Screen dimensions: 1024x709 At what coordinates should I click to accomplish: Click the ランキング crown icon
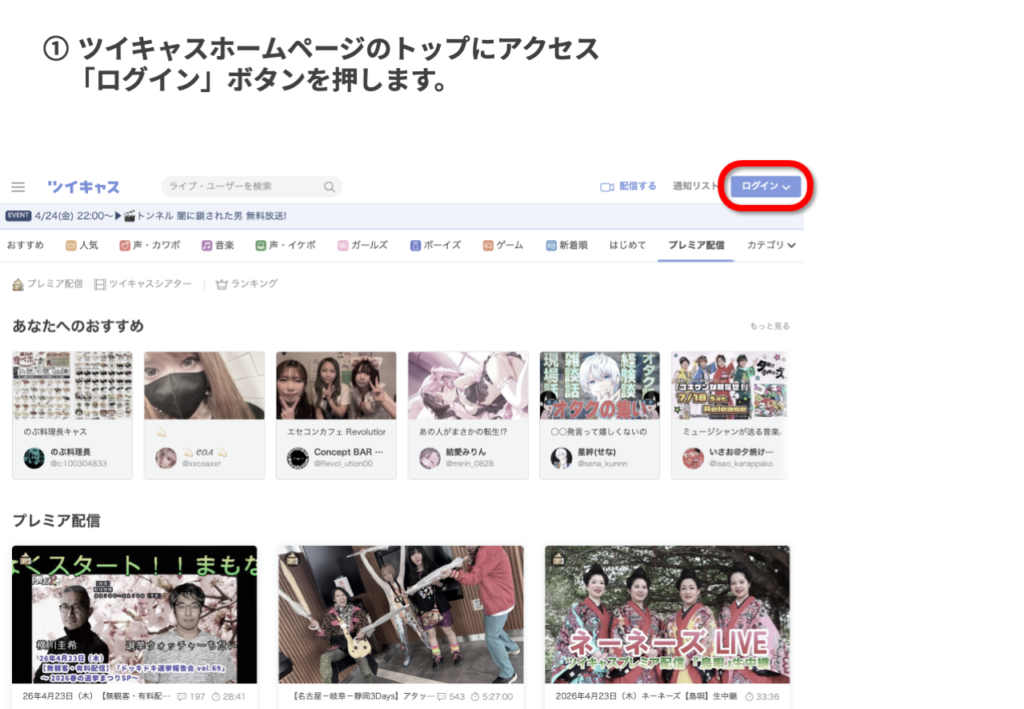coord(222,285)
